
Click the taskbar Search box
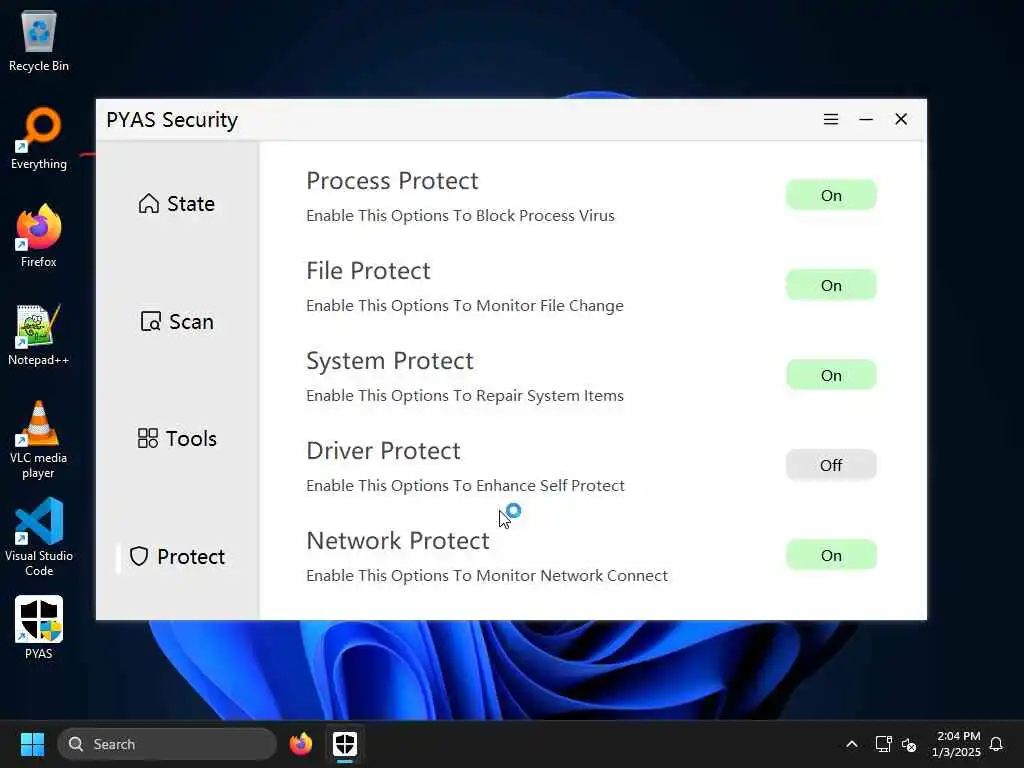167,744
